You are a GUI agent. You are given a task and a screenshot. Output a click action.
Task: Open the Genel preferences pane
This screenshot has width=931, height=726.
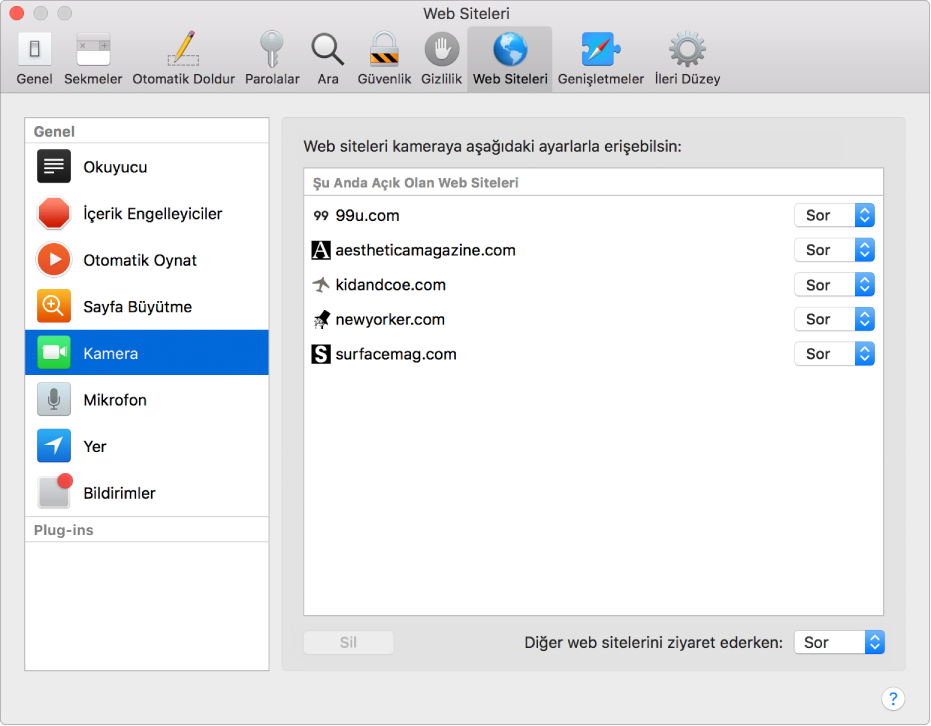(x=34, y=58)
